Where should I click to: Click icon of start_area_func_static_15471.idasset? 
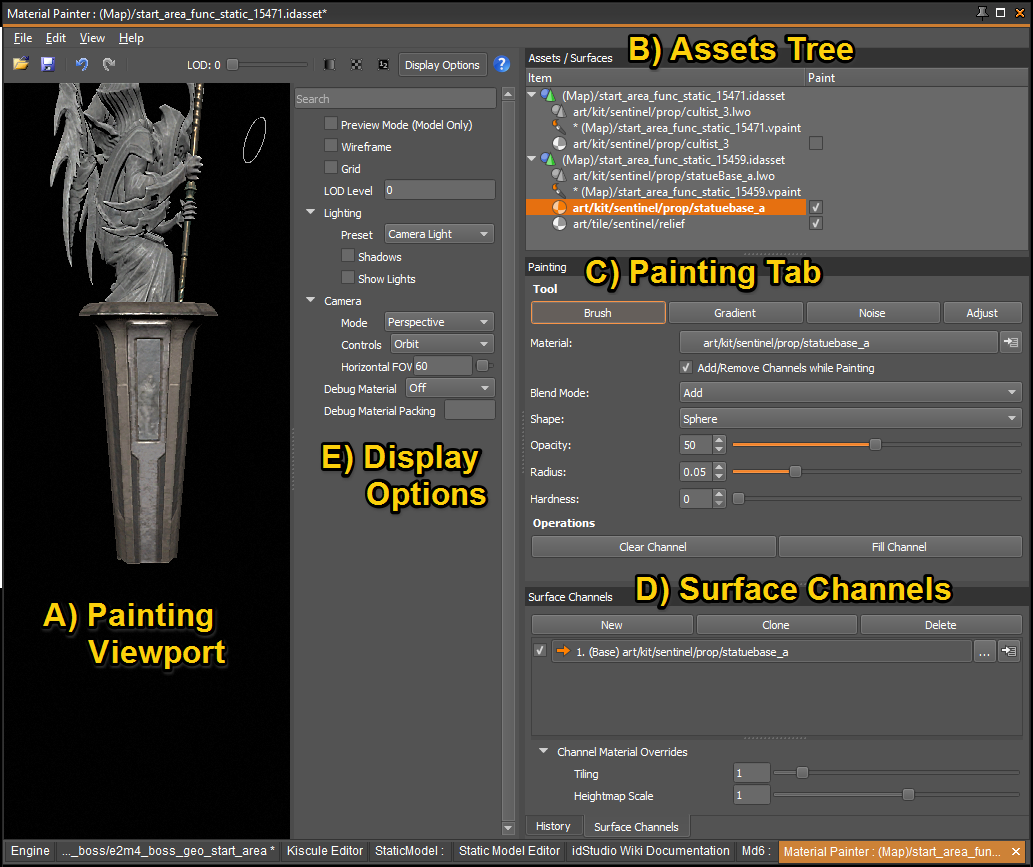tap(548, 96)
